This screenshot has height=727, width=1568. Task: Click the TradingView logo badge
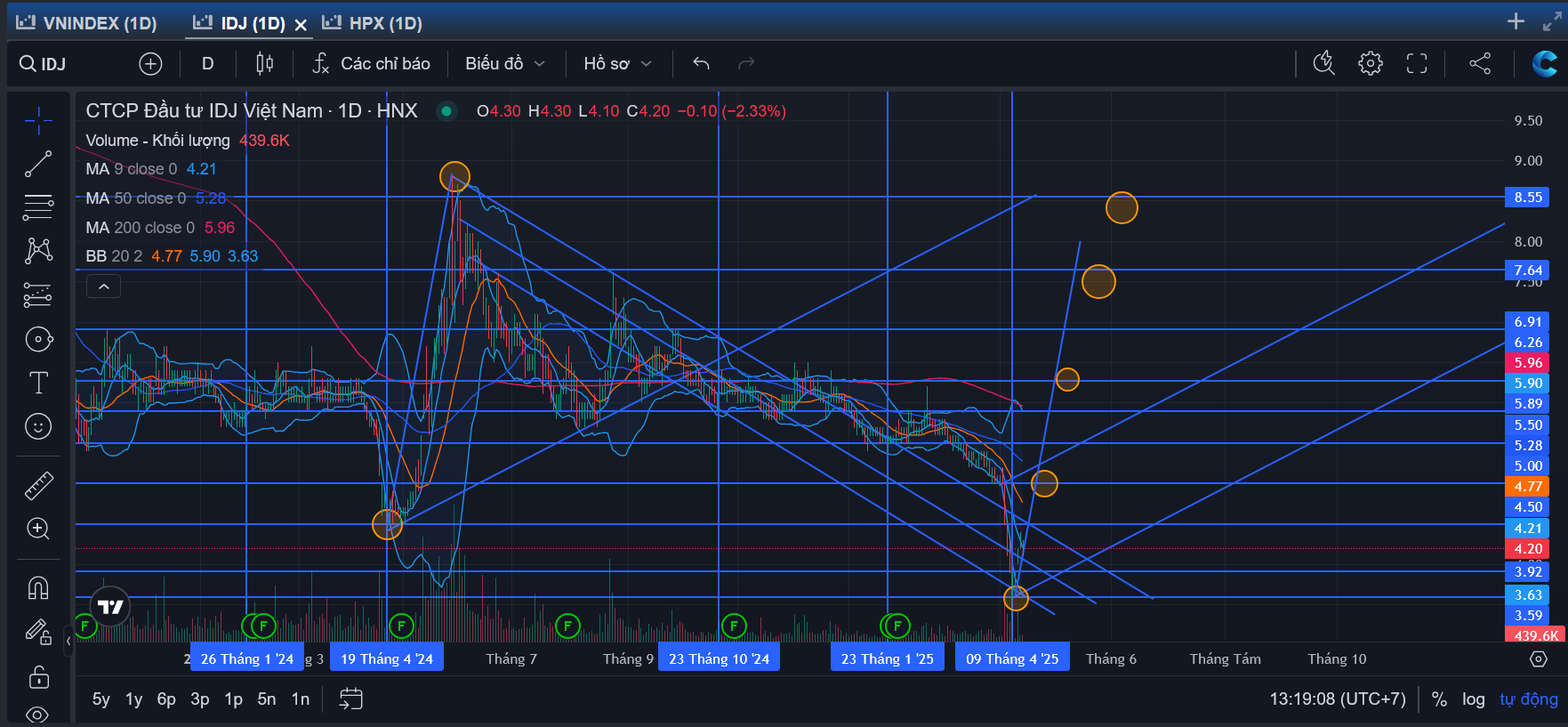pos(110,607)
